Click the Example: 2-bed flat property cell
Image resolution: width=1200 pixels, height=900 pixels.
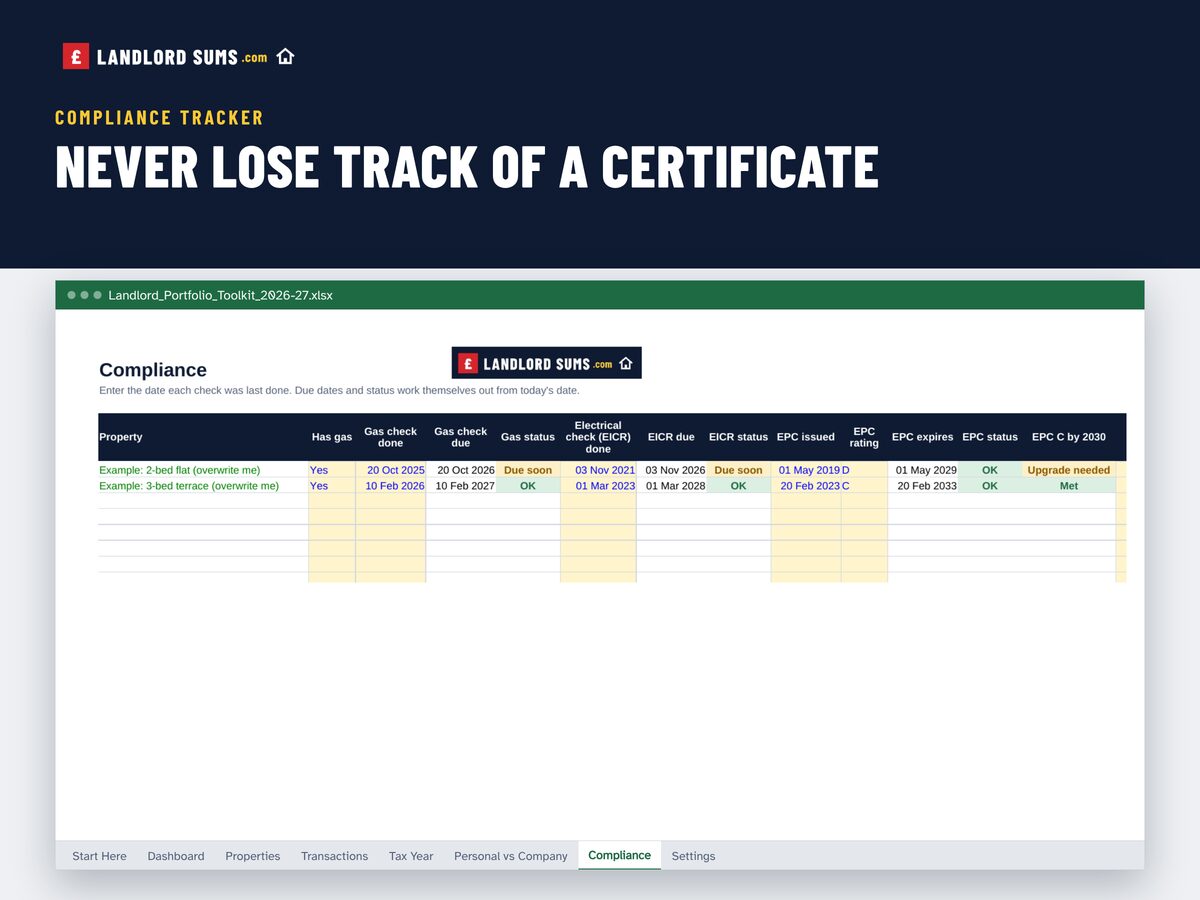(x=203, y=470)
